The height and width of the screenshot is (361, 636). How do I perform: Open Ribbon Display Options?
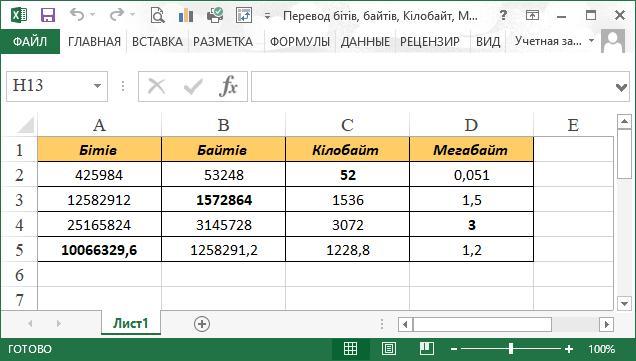(532, 15)
